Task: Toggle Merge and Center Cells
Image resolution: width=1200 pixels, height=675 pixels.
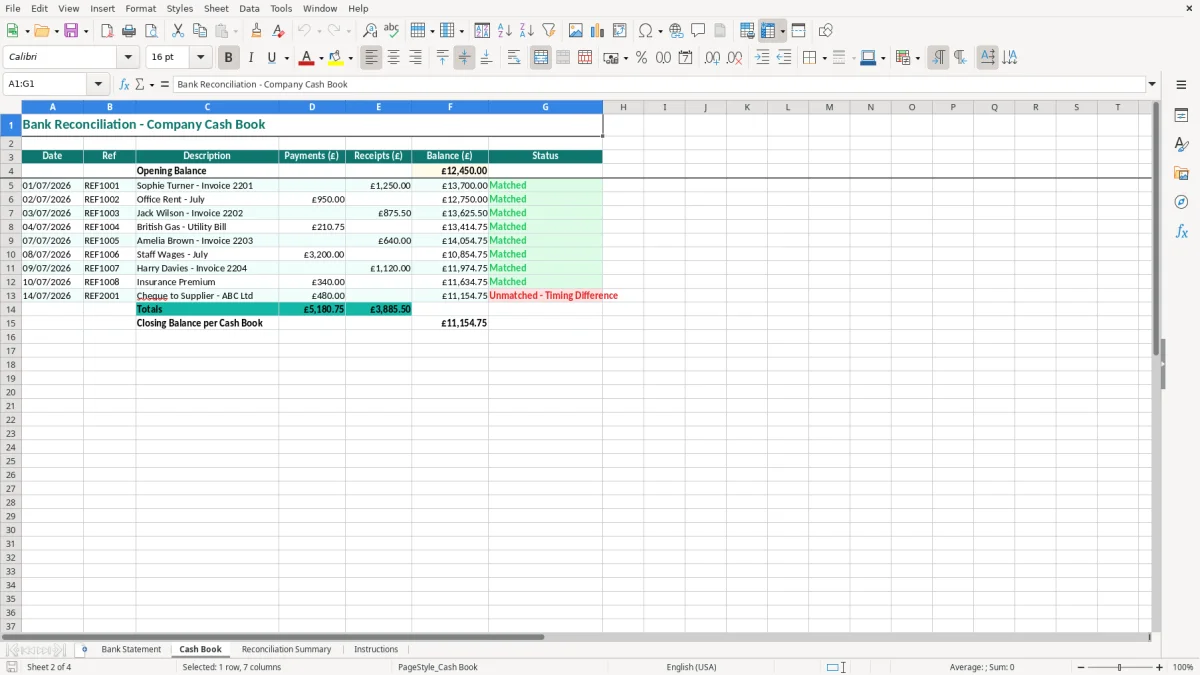Action: [x=541, y=58]
